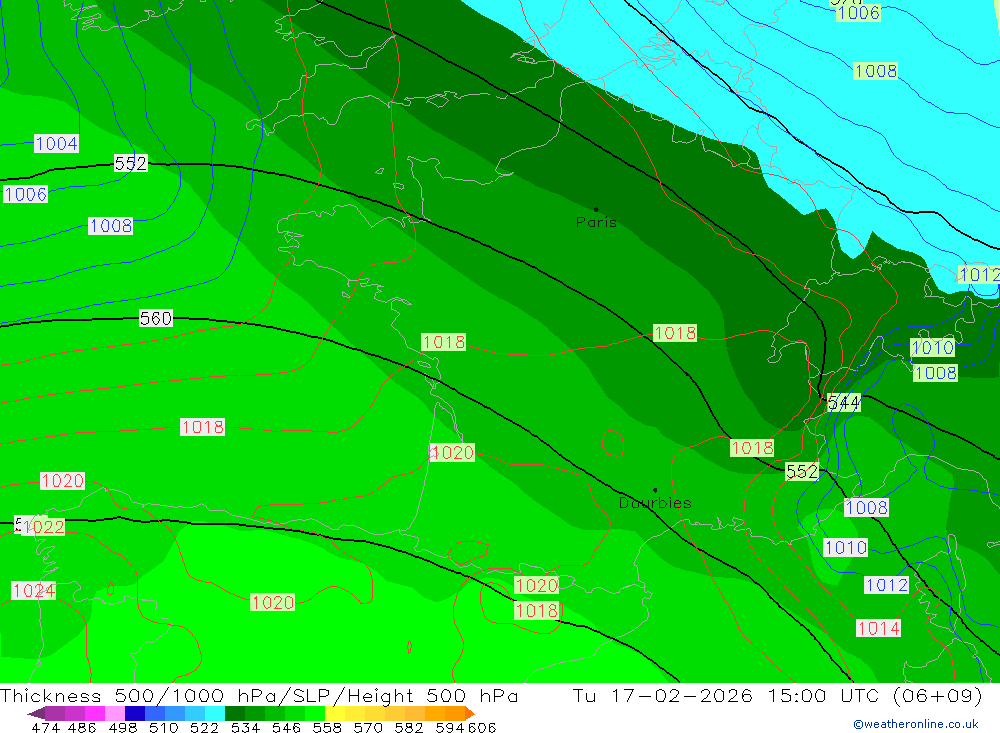Screen dimensions: 1000x733
Task: Click the dark blue legend swatch
Action: click(x=135, y=713)
